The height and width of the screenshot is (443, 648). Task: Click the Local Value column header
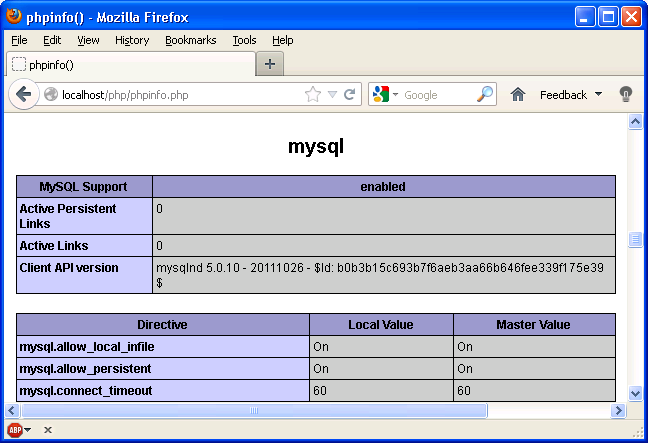[x=381, y=325]
